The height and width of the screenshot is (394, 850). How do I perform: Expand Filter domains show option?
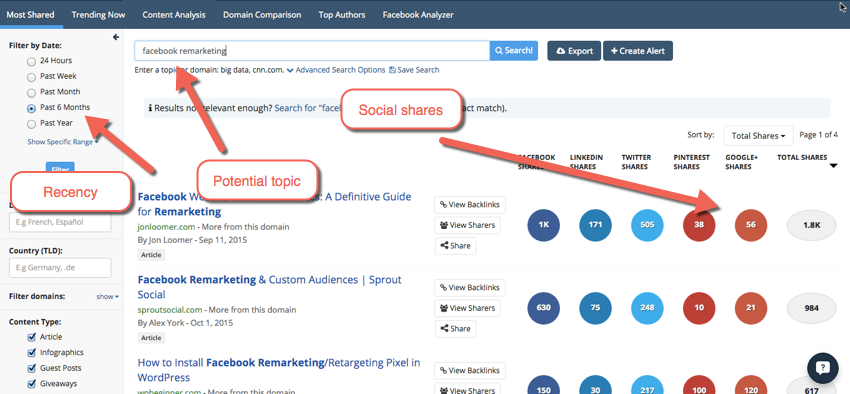(x=108, y=296)
